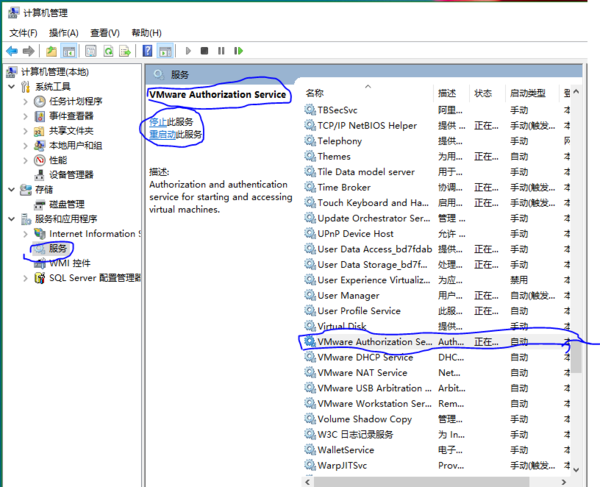This screenshot has height=487, width=600.
Task: Collapse the 存储 tree node
Action: pos(12,189)
